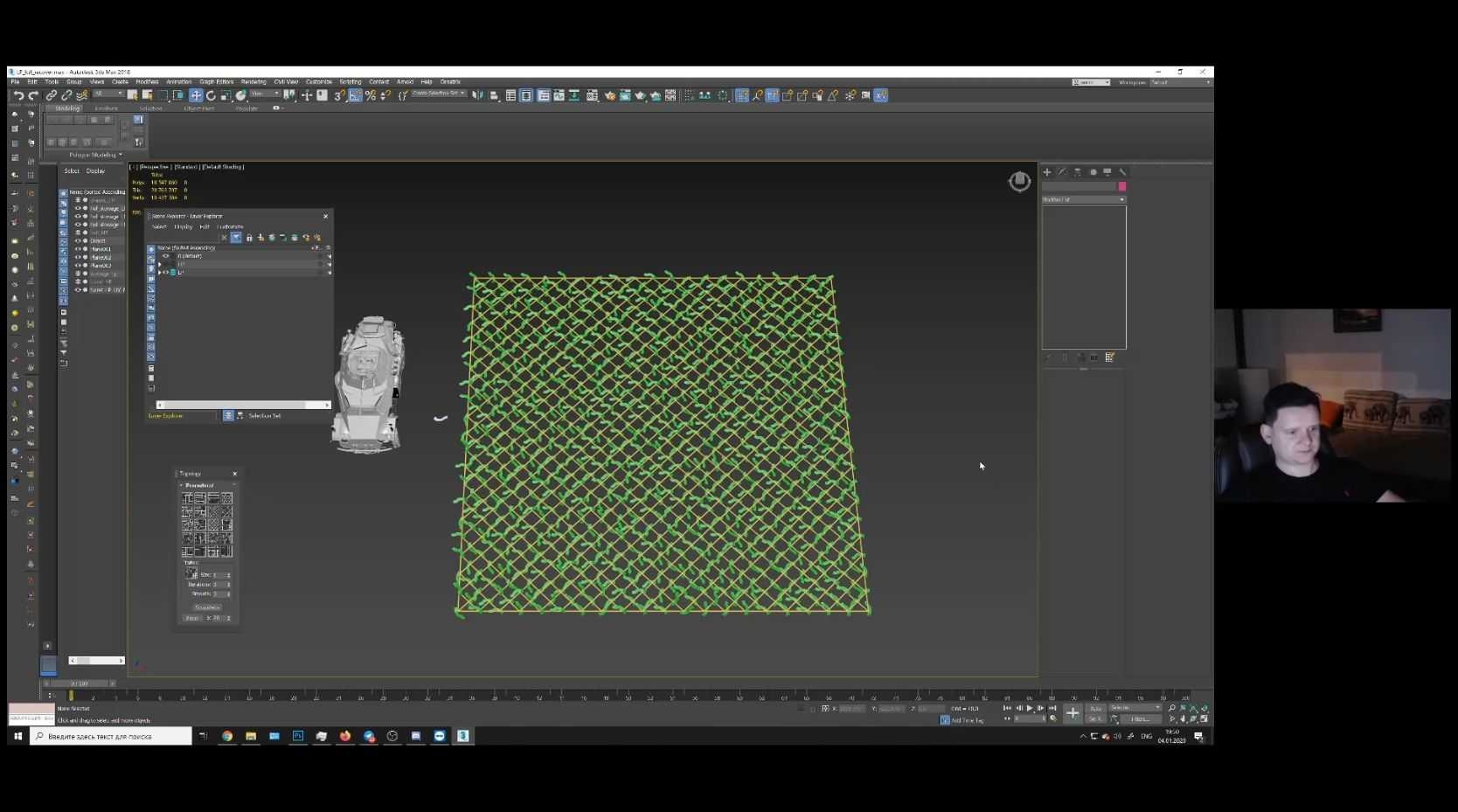
Task: Click the Add Time Tag button
Action: click(962, 720)
